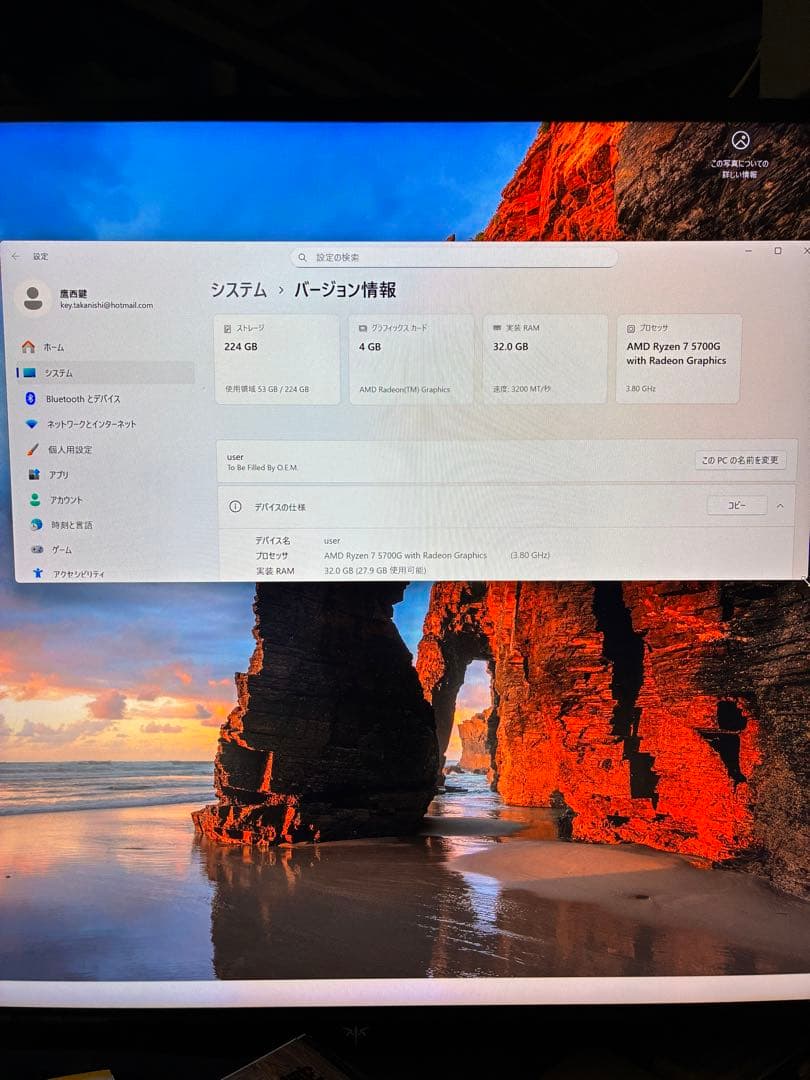810x1080 pixels.
Task: Open アカウント settings icon
Action: coord(32,499)
